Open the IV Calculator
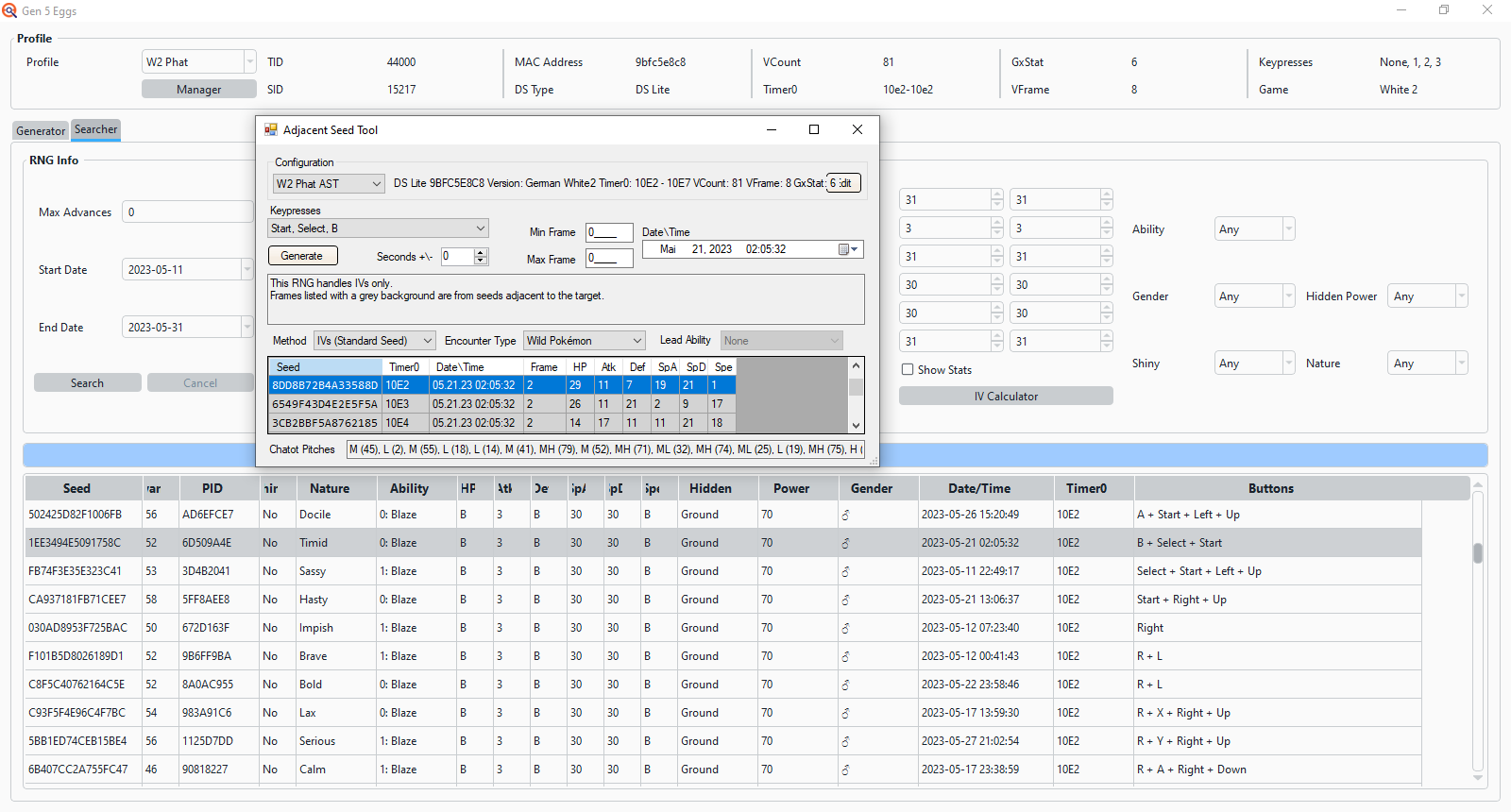 click(1006, 397)
